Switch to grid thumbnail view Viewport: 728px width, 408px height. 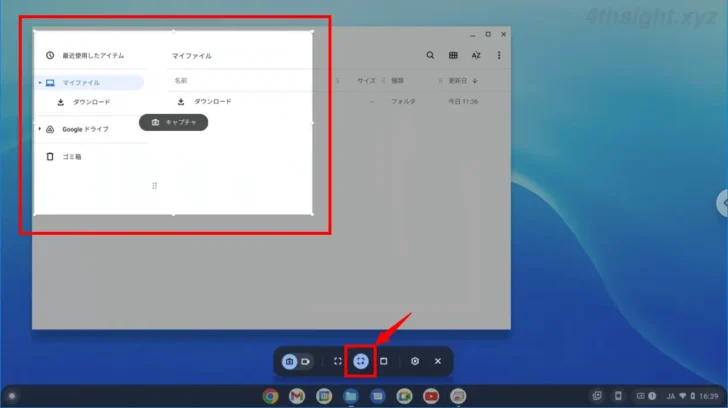point(453,55)
